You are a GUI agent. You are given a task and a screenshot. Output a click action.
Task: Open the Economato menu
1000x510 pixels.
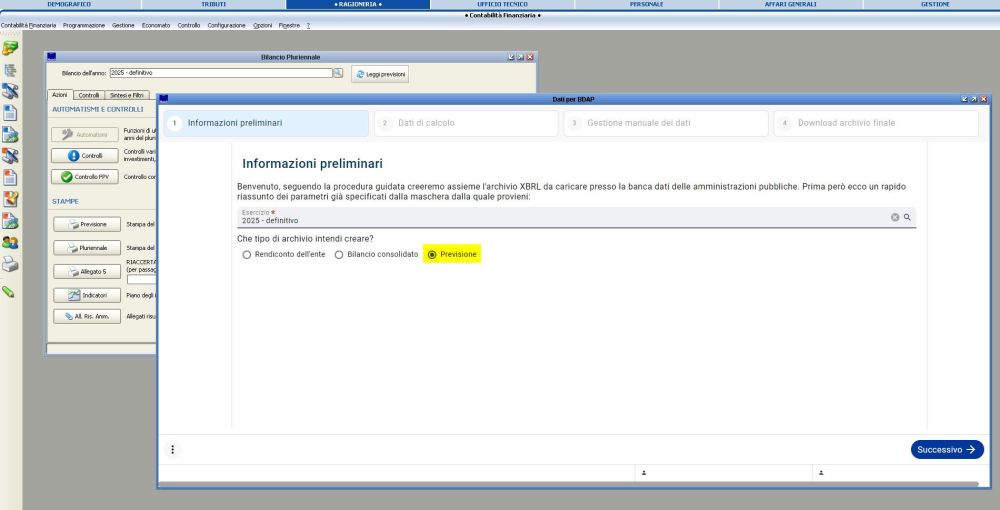156,26
